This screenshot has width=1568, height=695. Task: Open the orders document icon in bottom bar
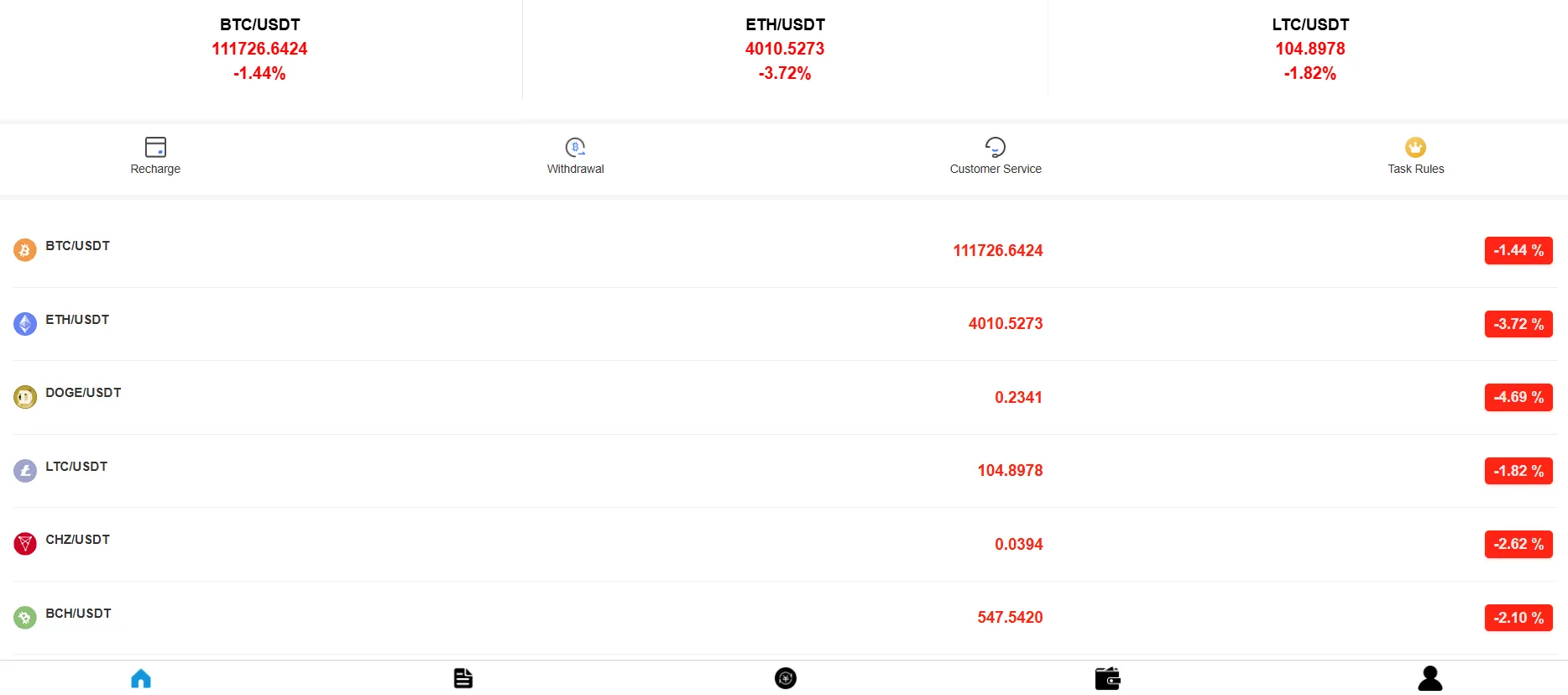coord(463,678)
